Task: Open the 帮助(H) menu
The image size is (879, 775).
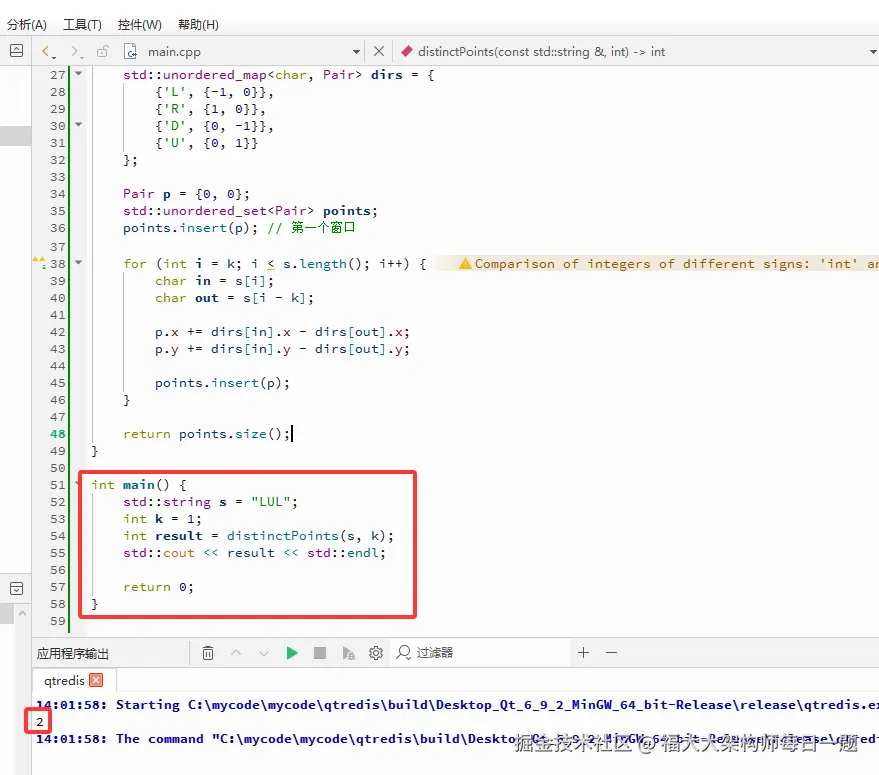Action: tap(198, 25)
